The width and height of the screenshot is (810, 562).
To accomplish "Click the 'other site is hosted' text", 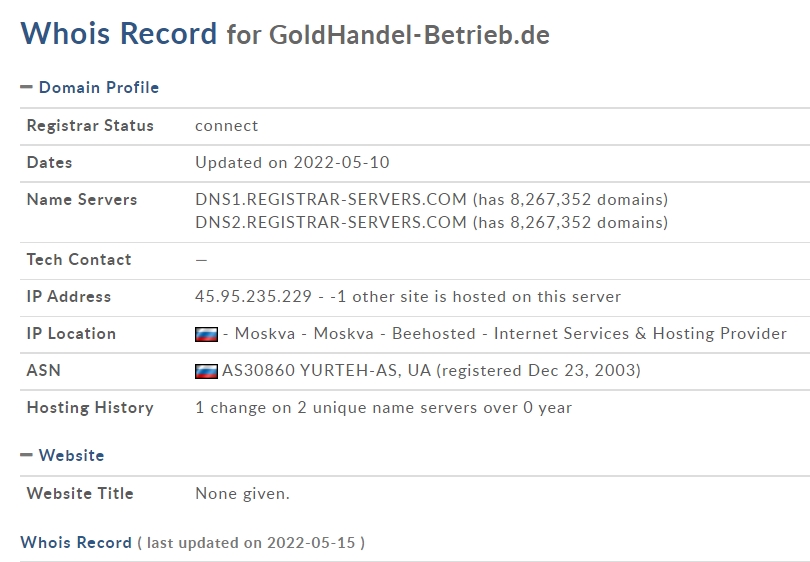I will pos(486,296).
